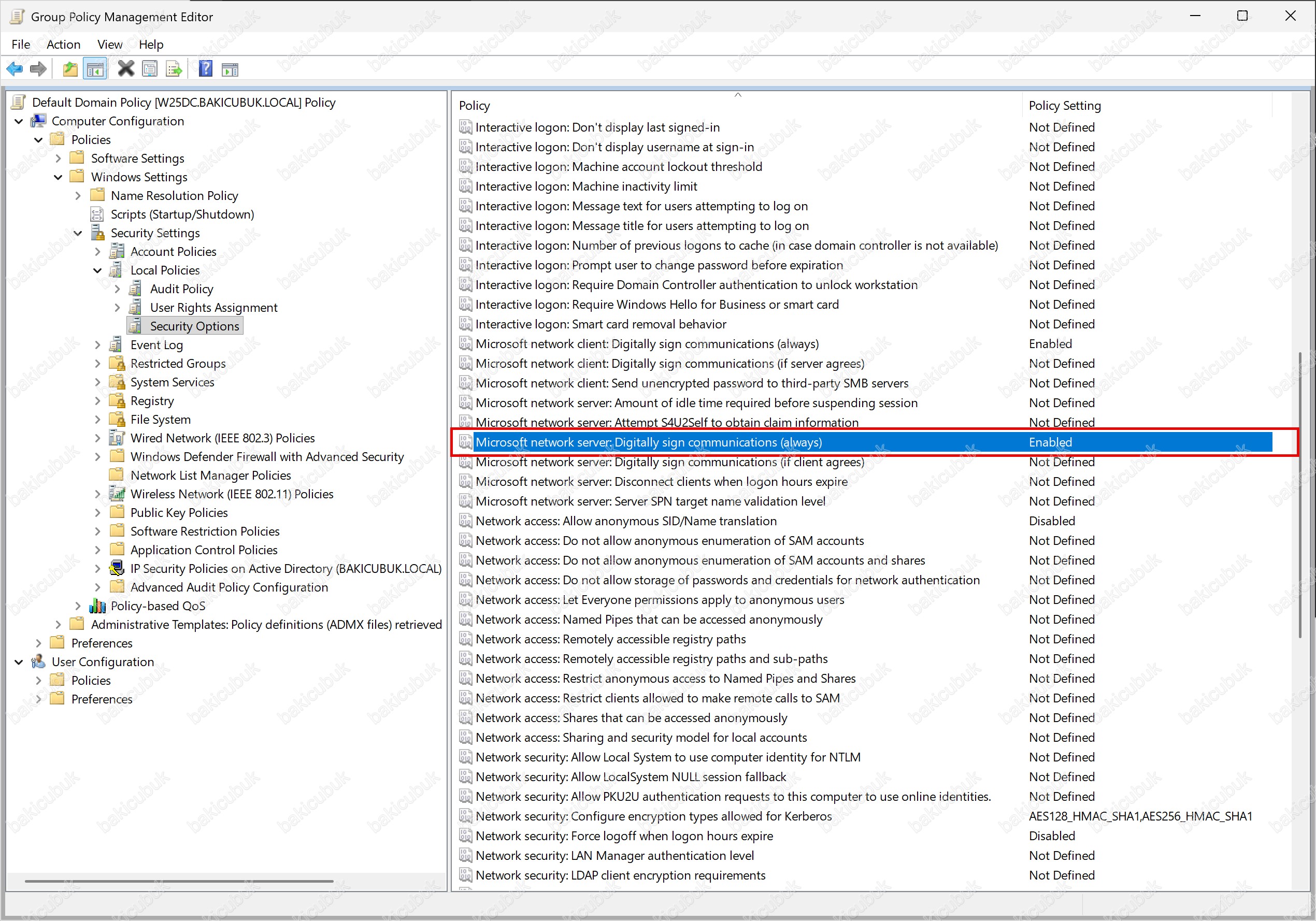Click the Help question mark icon
The width and height of the screenshot is (1316, 921).
point(205,69)
